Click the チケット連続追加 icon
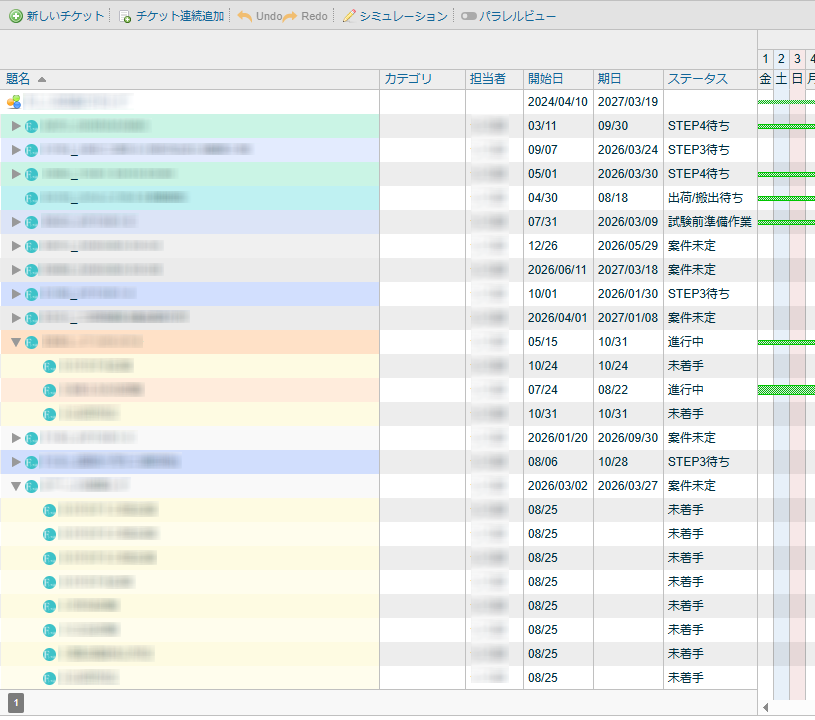Viewport: 815px width, 720px height. click(125, 17)
